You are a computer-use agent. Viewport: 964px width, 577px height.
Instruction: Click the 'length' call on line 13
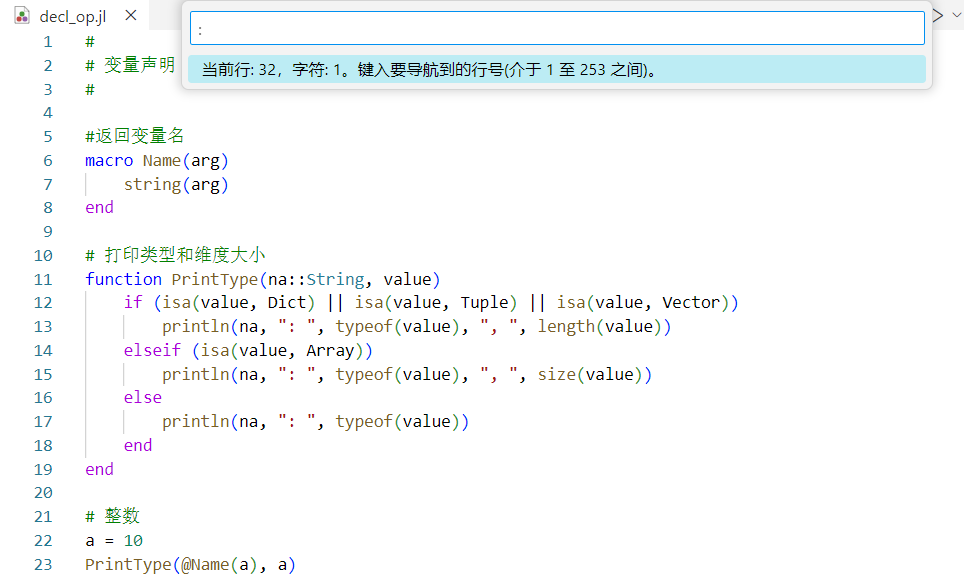pyautogui.click(x=566, y=326)
